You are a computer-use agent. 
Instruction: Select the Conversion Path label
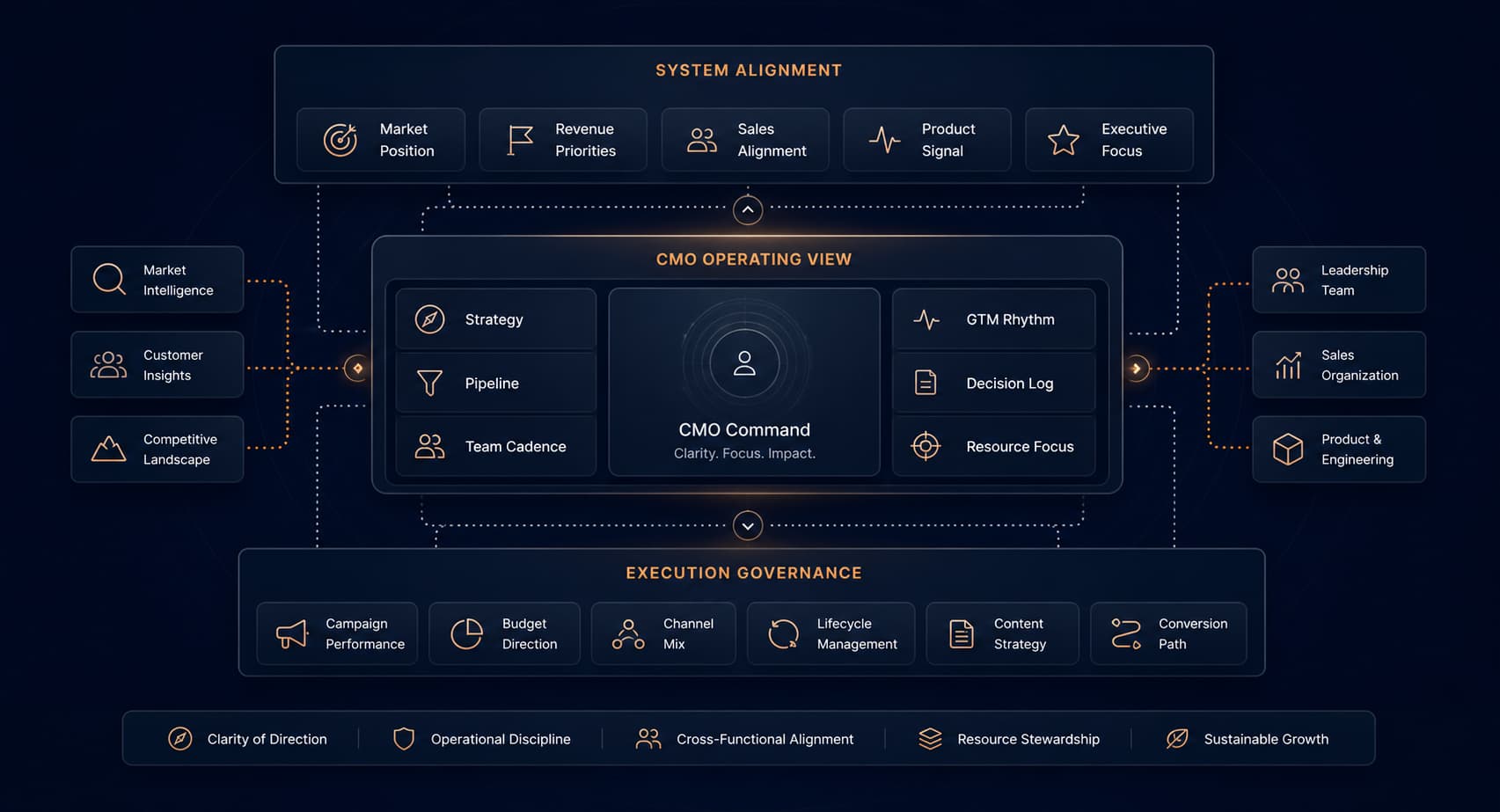click(x=1193, y=633)
